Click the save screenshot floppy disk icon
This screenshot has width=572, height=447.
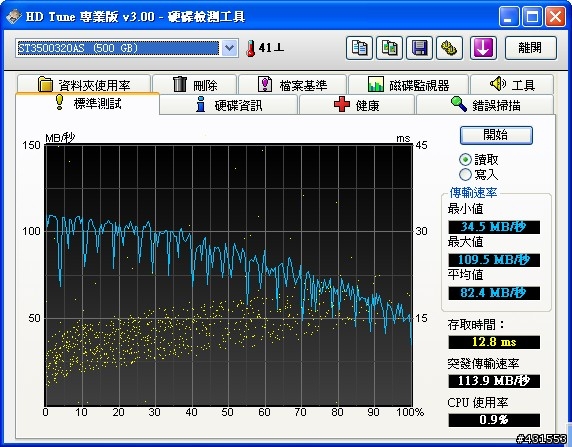click(x=420, y=48)
